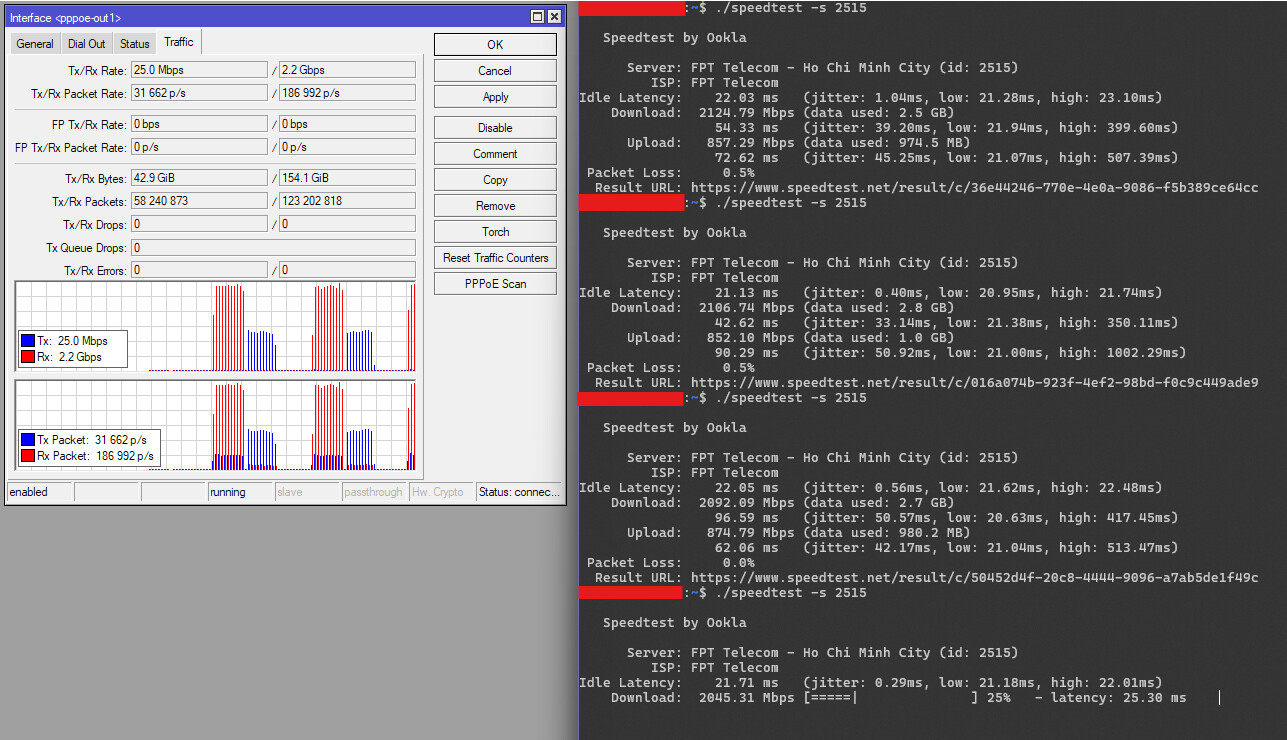Click the terminal download progress bar at 25%

click(891, 698)
